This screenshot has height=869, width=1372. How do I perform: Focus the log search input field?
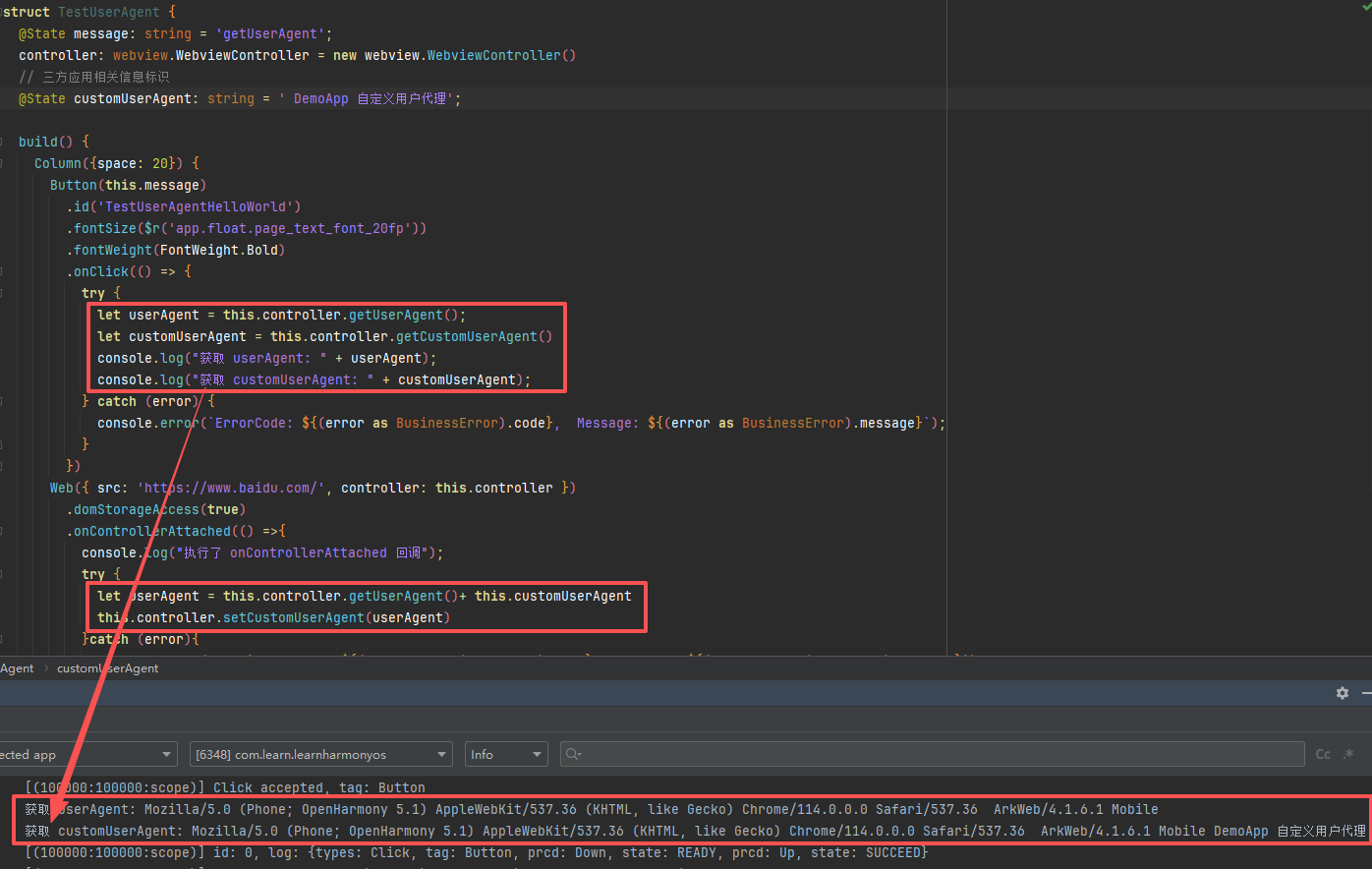932,754
